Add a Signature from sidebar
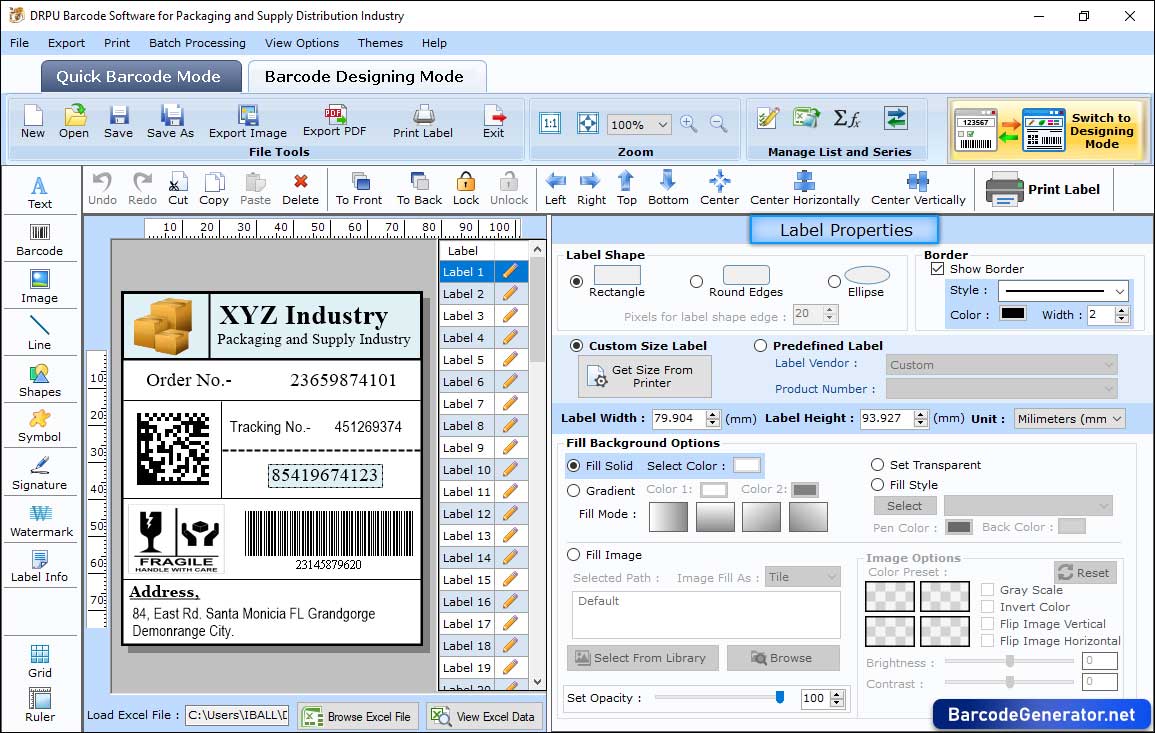Image resolution: width=1155 pixels, height=733 pixels. 40,473
